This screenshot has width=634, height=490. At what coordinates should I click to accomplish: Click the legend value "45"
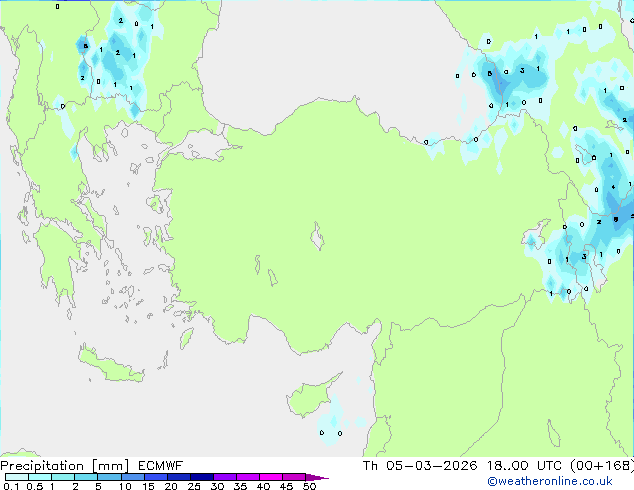tap(286, 486)
